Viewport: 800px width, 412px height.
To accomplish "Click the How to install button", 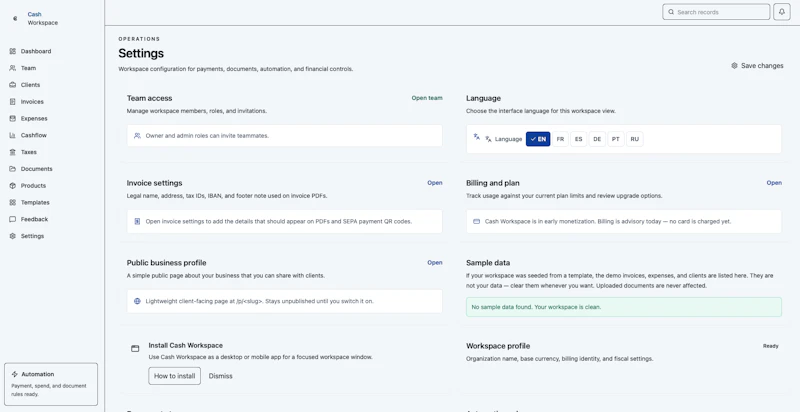I will [x=174, y=376].
